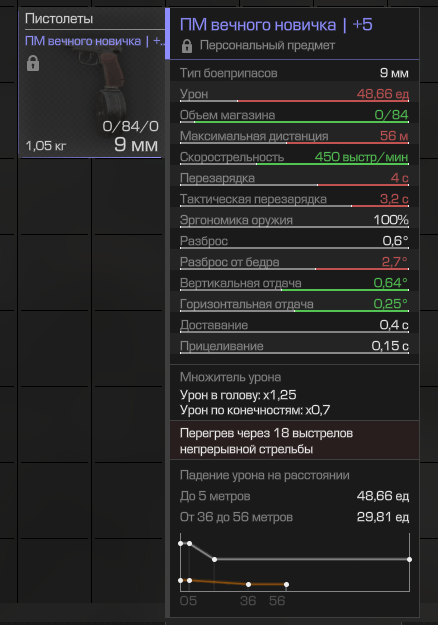Click the Урон stat row
The width and height of the screenshot is (438, 625).
(294, 94)
